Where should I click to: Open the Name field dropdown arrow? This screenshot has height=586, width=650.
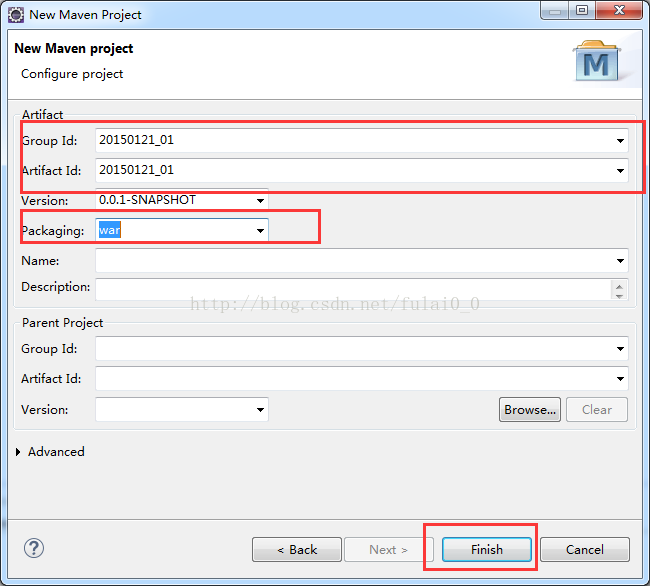click(620, 261)
